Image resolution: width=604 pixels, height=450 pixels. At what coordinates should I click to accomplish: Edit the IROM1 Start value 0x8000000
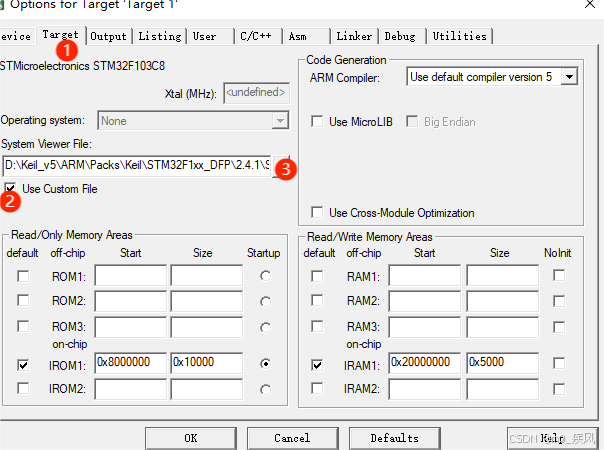click(x=131, y=363)
